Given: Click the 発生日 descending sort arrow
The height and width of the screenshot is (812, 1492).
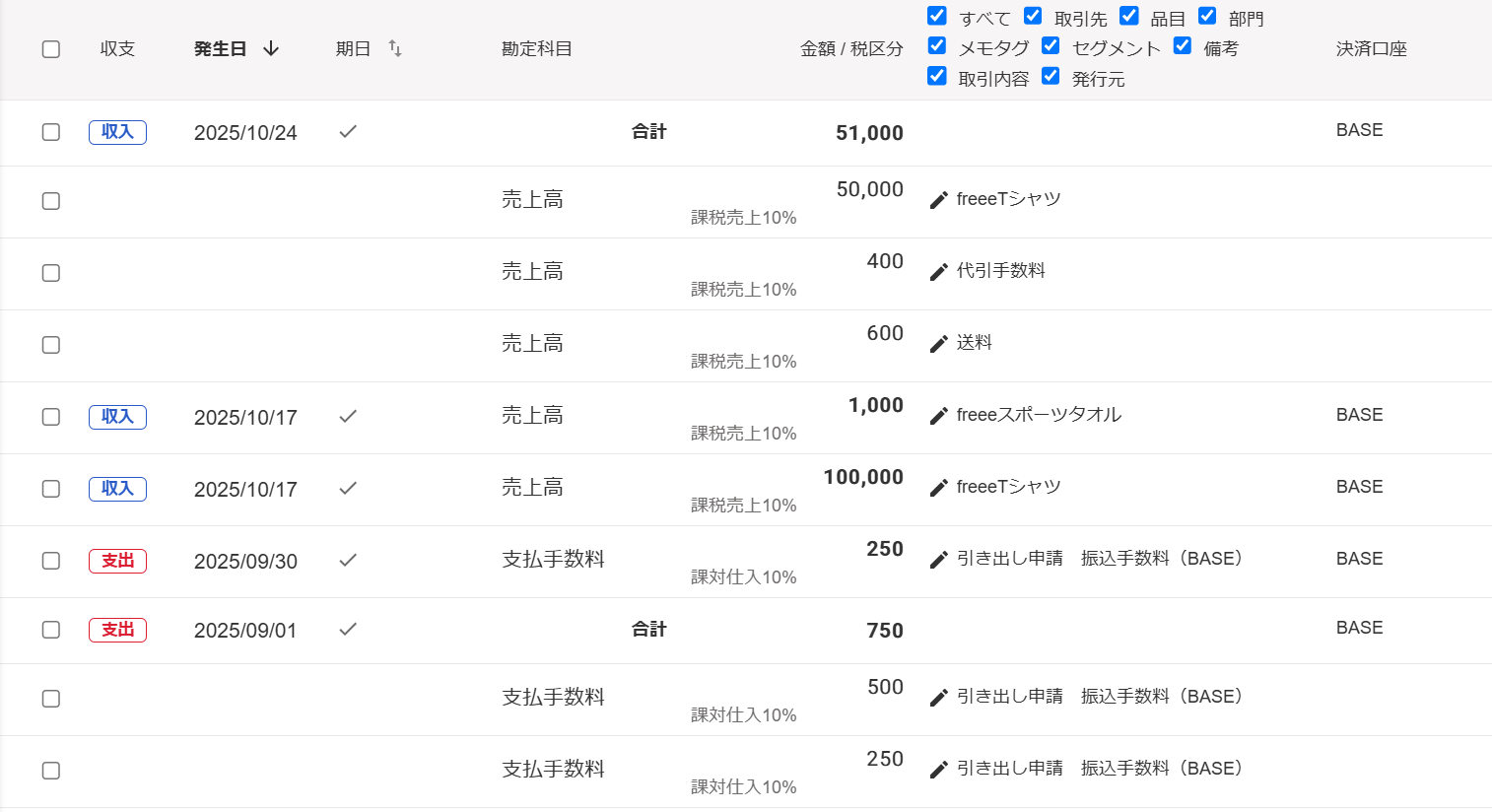Looking at the screenshot, I should [271, 48].
